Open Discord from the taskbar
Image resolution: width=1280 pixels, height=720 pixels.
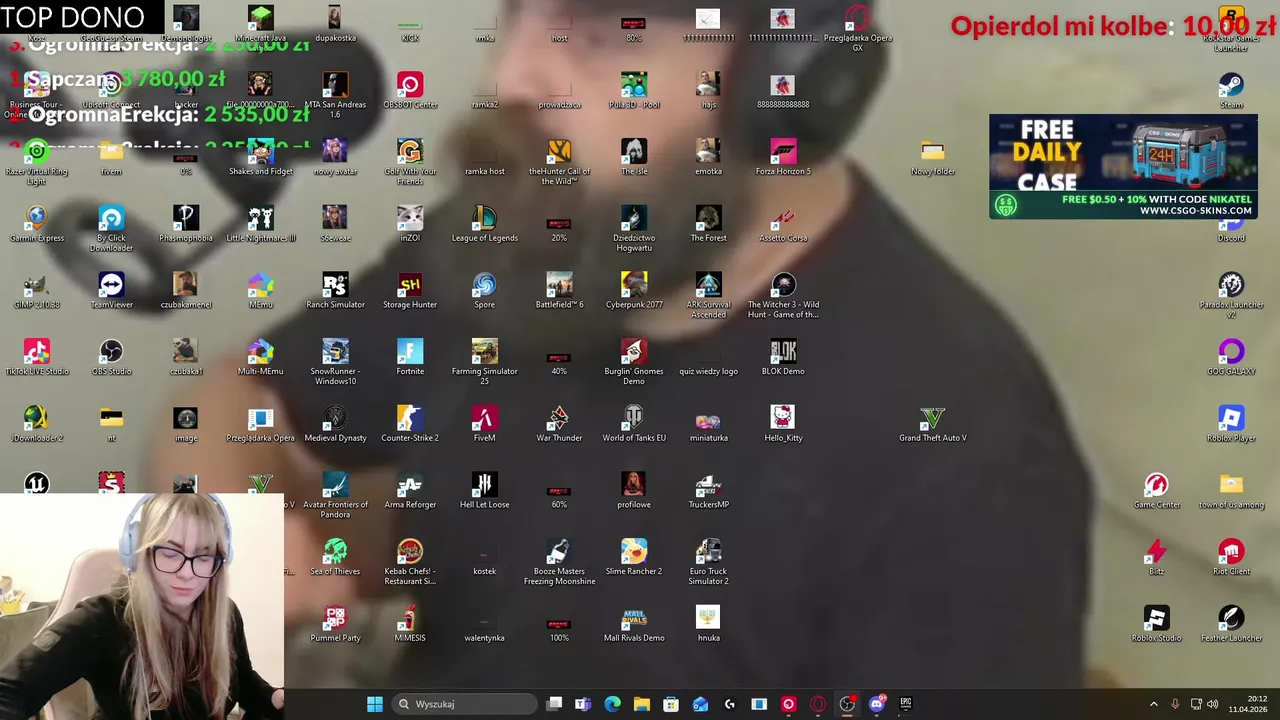(877, 704)
